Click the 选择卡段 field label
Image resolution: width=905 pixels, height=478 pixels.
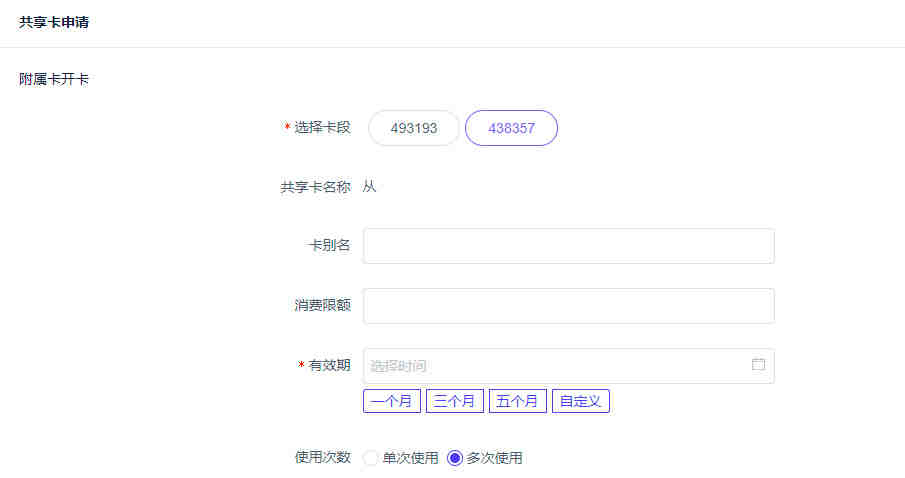[x=322, y=128]
